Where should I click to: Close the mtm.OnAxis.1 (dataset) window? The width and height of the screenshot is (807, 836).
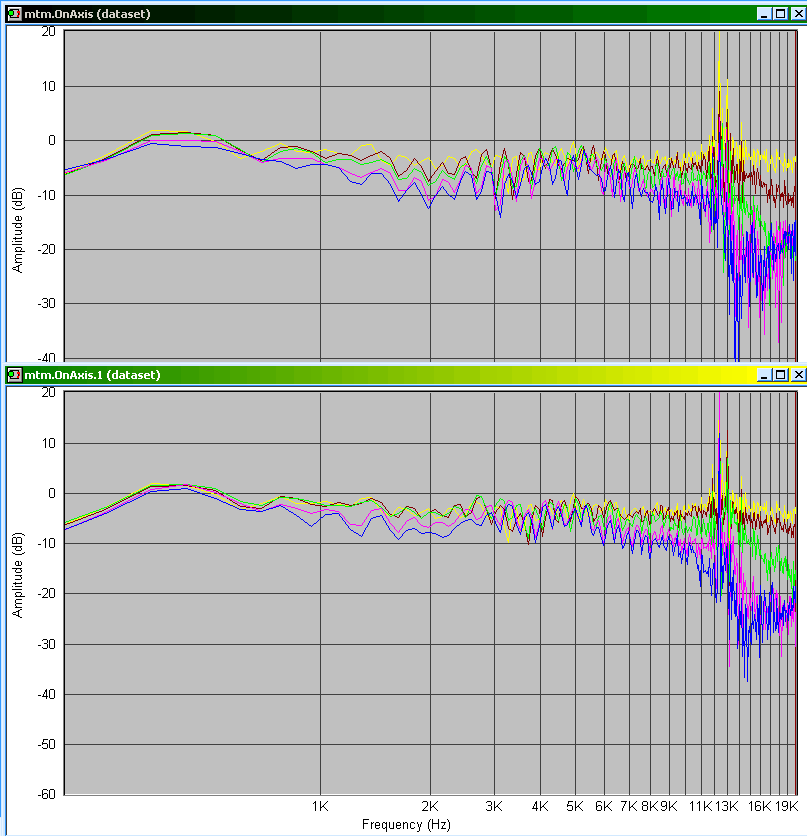tap(798, 375)
